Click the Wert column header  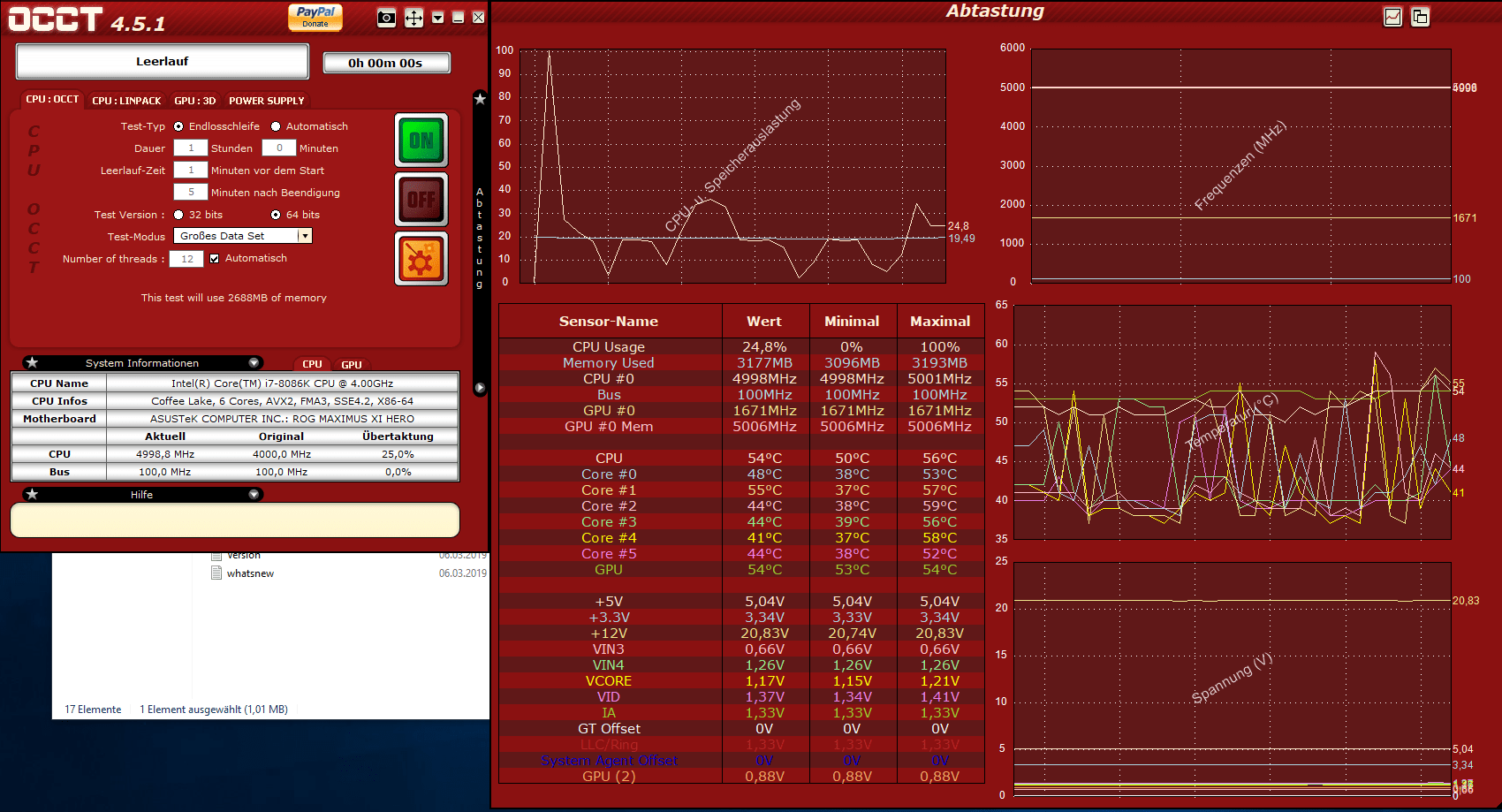click(x=764, y=322)
